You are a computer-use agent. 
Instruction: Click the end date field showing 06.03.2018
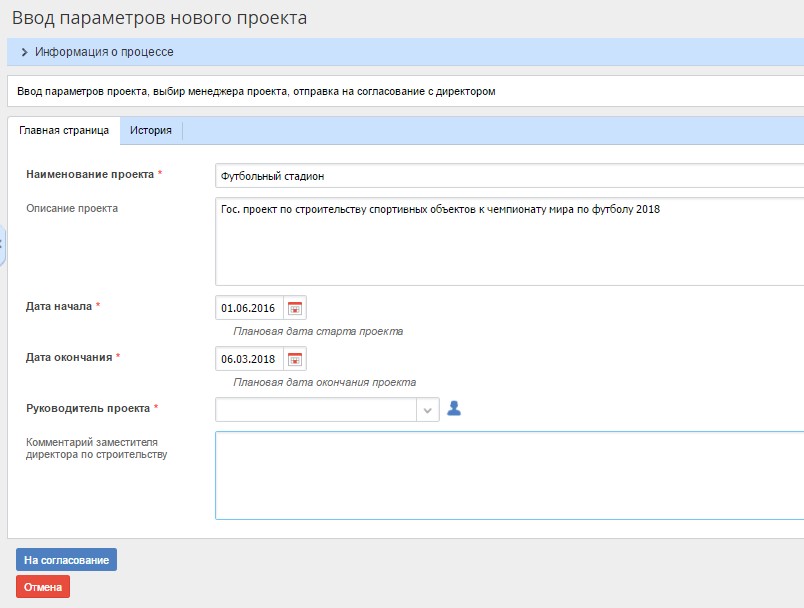pos(249,359)
